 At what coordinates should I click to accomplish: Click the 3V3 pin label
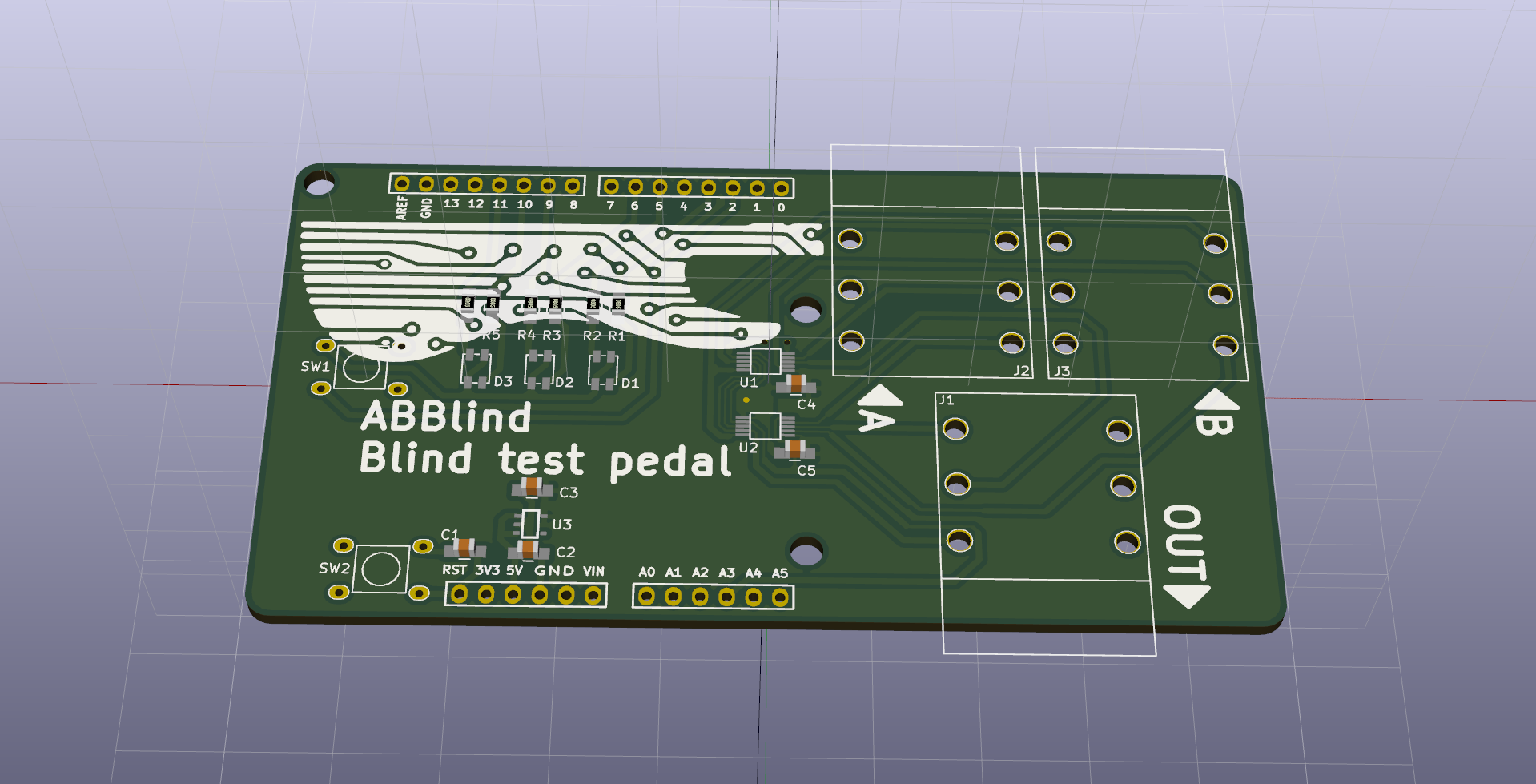tap(487, 570)
